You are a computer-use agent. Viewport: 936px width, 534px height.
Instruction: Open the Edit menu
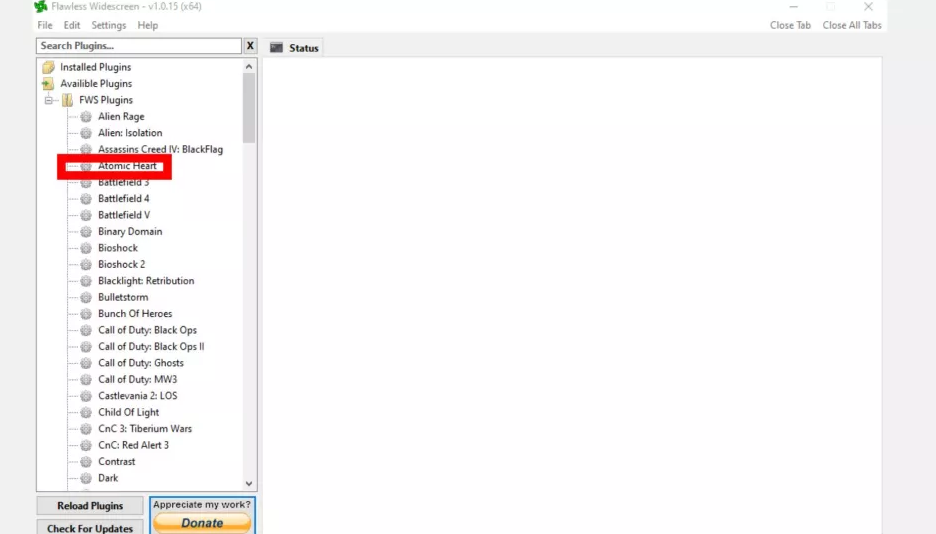(x=72, y=25)
